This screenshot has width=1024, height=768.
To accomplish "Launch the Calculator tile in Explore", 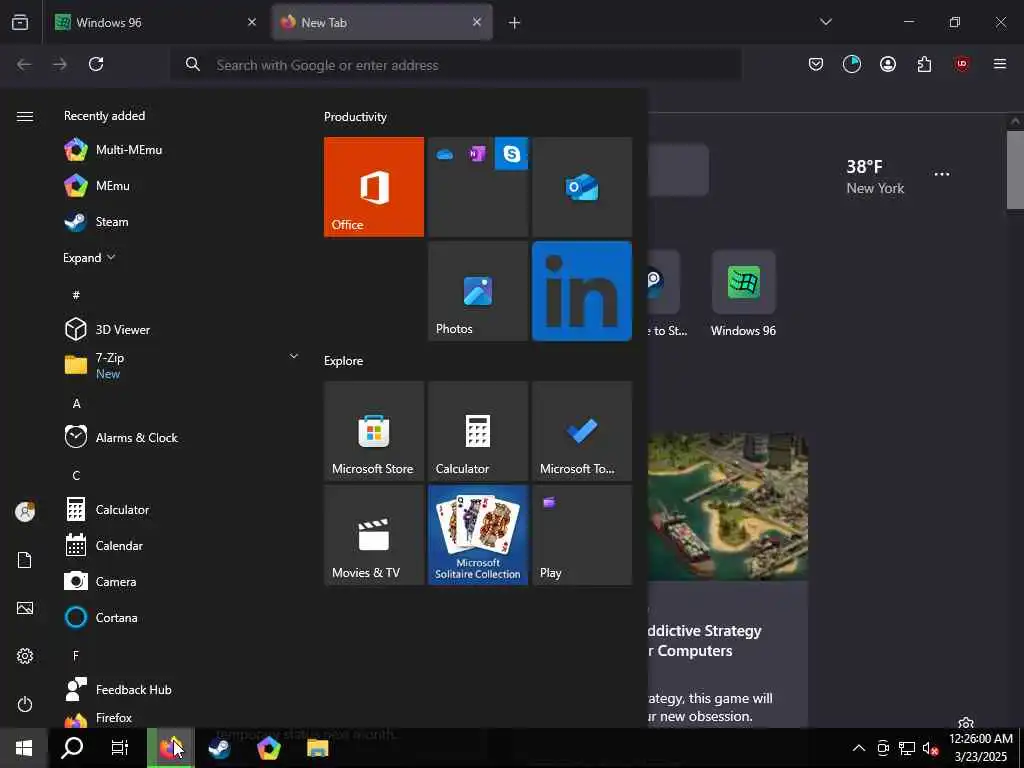I will (478, 431).
